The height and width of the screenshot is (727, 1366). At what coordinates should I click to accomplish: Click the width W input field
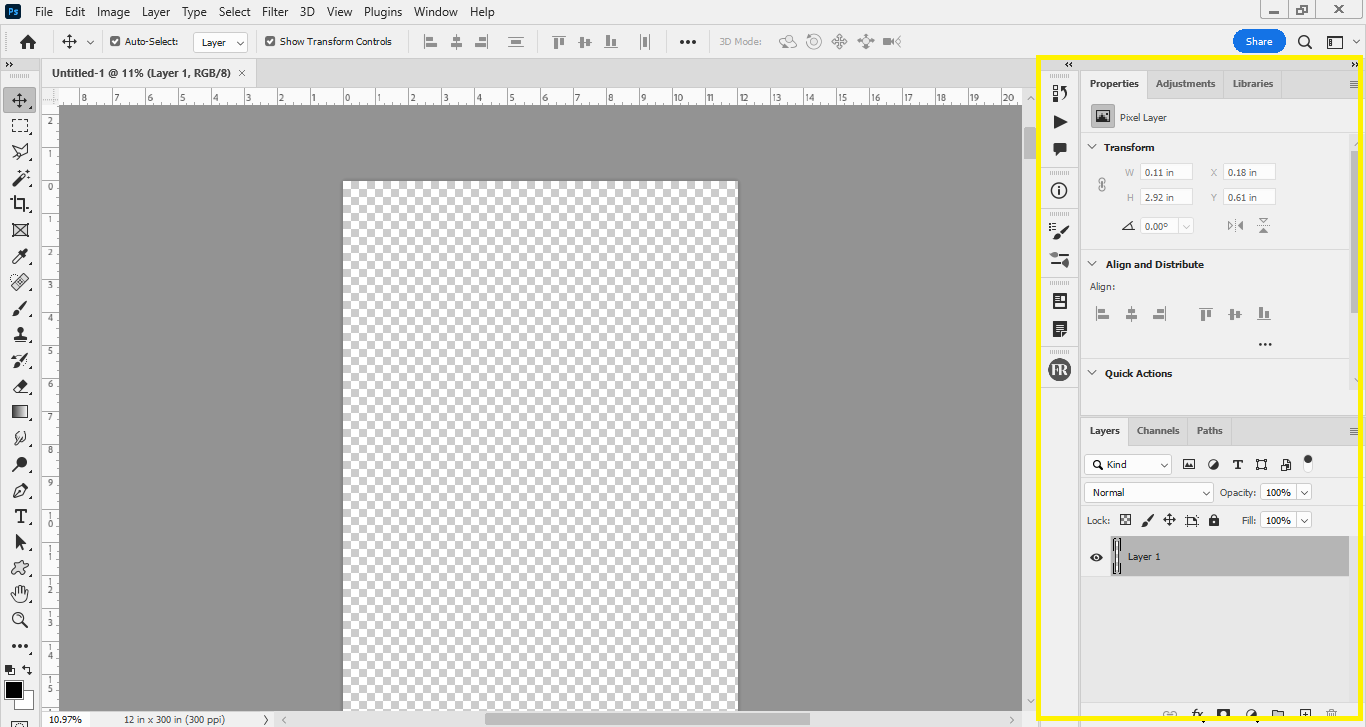[x=1166, y=172]
